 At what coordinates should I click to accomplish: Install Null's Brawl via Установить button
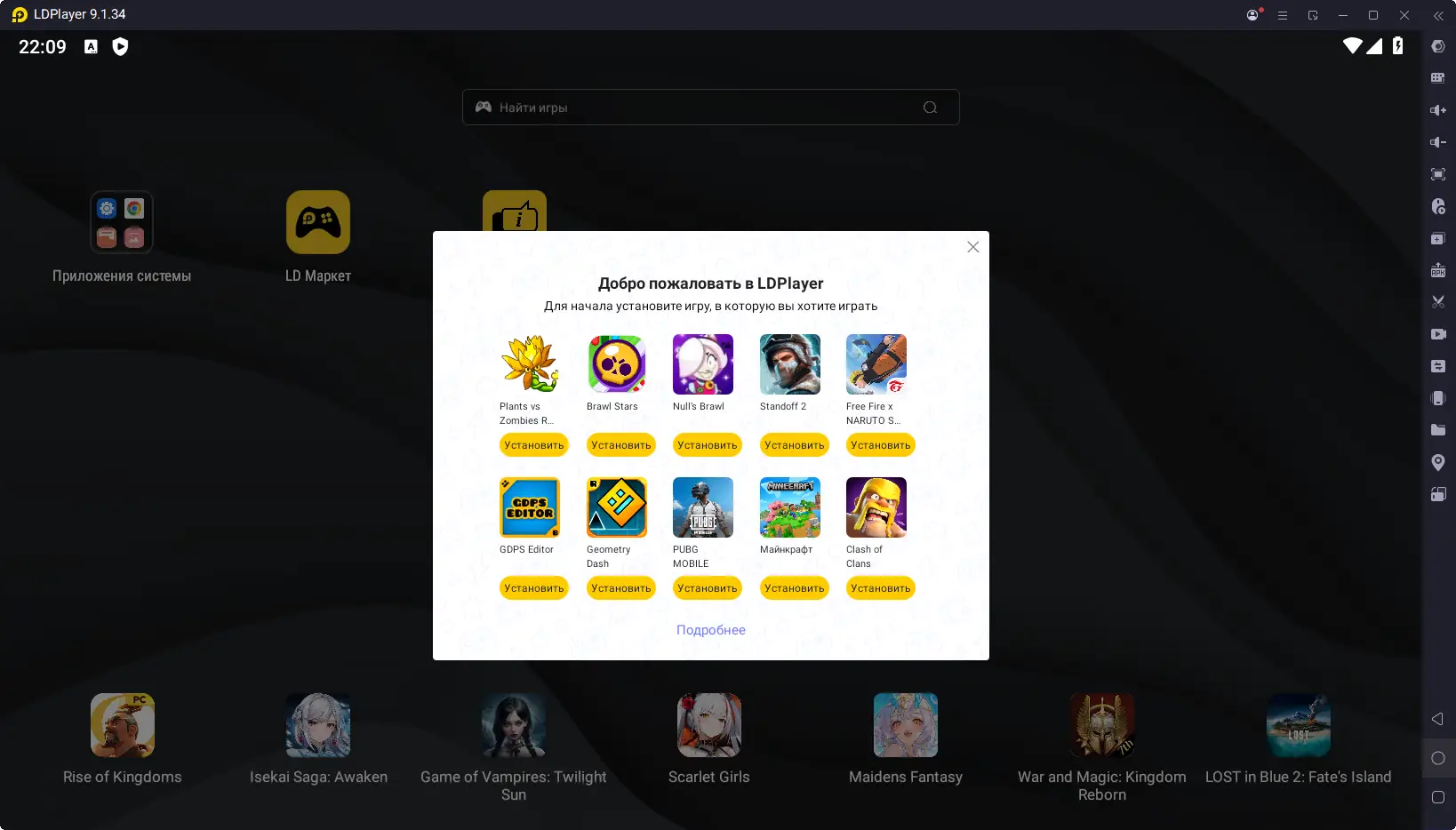tap(708, 445)
